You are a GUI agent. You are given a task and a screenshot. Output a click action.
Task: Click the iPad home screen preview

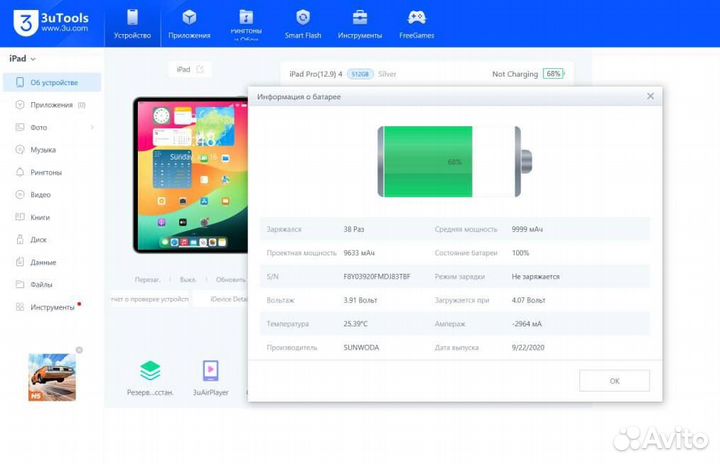[191, 175]
